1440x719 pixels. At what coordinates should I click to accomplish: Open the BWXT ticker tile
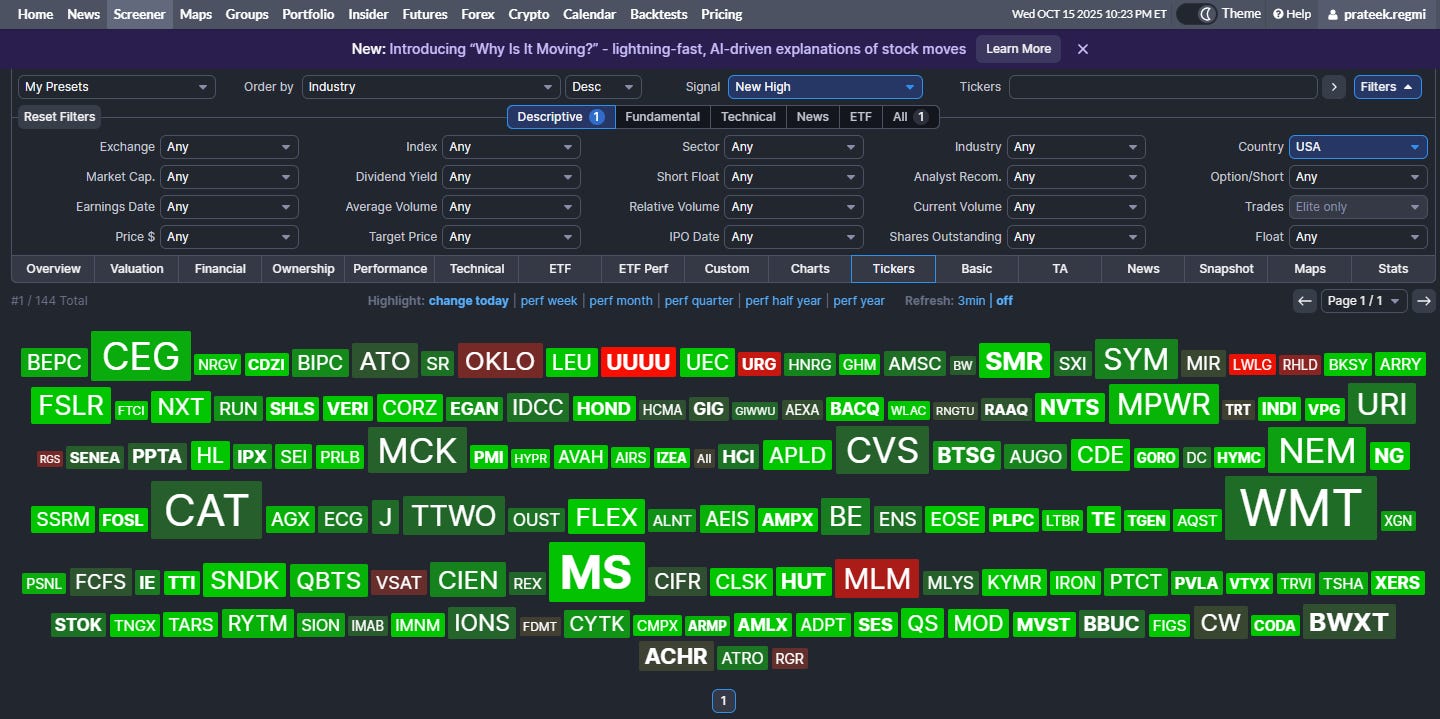1349,623
